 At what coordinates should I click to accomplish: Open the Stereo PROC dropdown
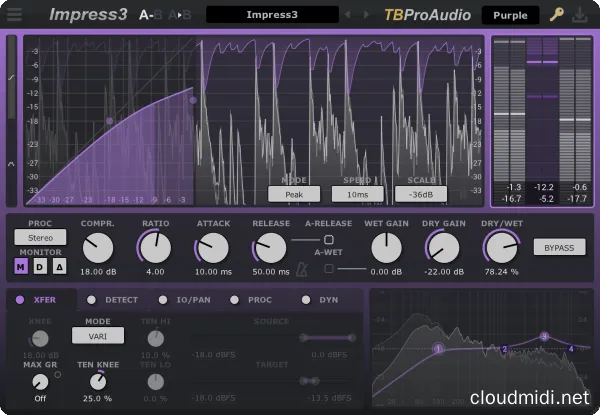tap(40, 237)
